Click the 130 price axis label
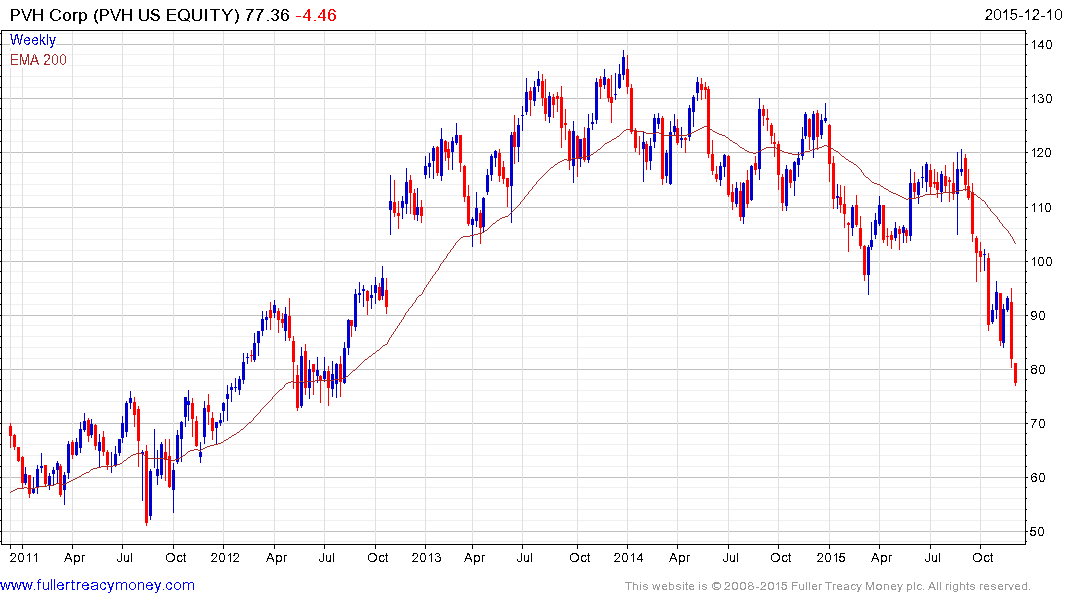The height and width of the screenshot is (600, 1075). click(x=1041, y=99)
